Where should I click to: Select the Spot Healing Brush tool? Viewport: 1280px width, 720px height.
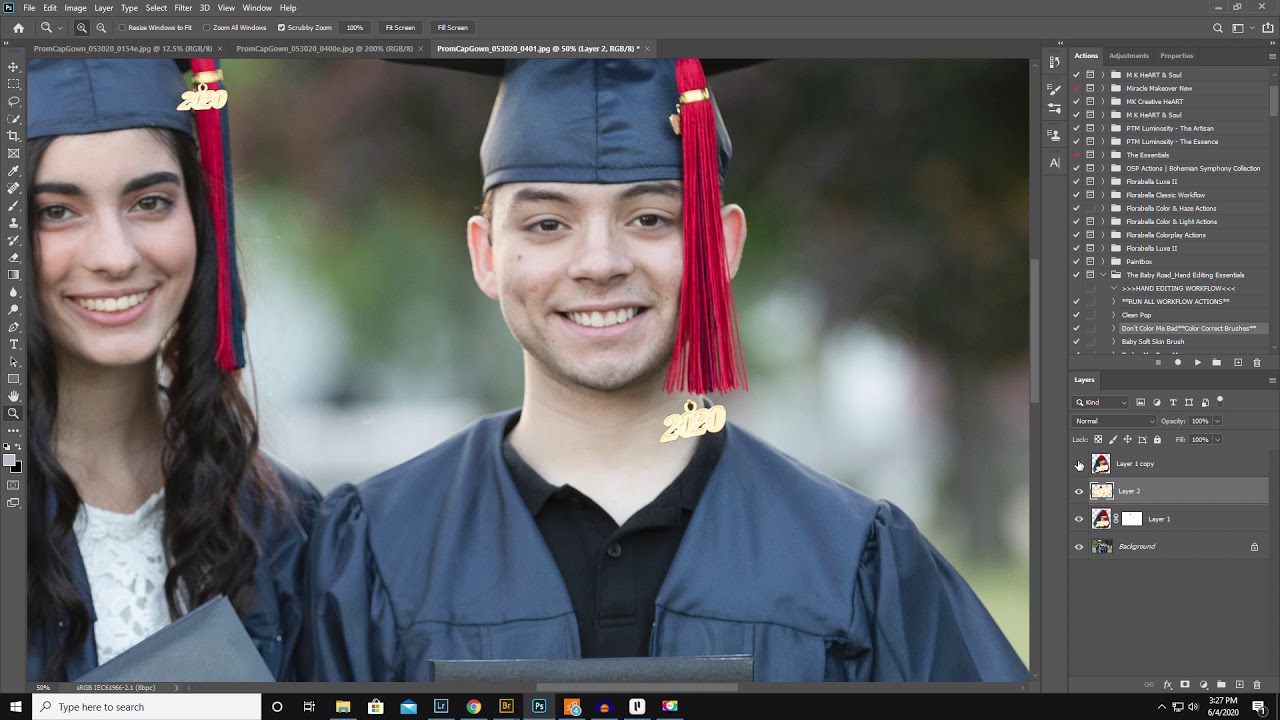click(x=13, y=188)
